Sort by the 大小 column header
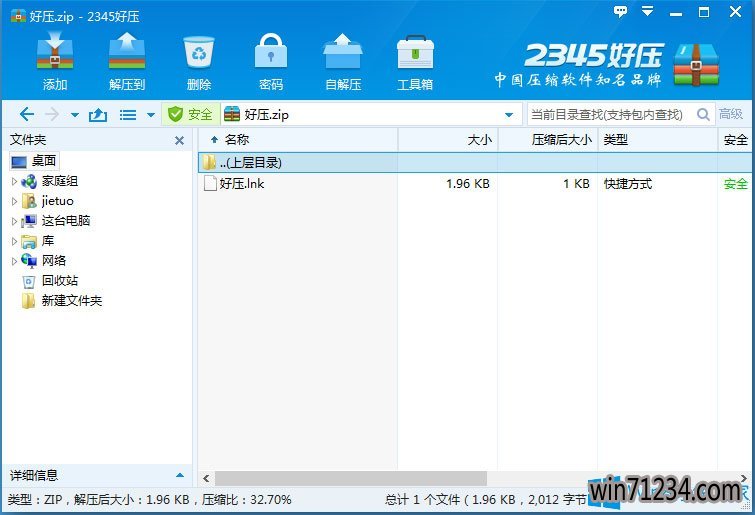This screenshot has height=515, width=755. pyautogui.click(x=448, y=140)
